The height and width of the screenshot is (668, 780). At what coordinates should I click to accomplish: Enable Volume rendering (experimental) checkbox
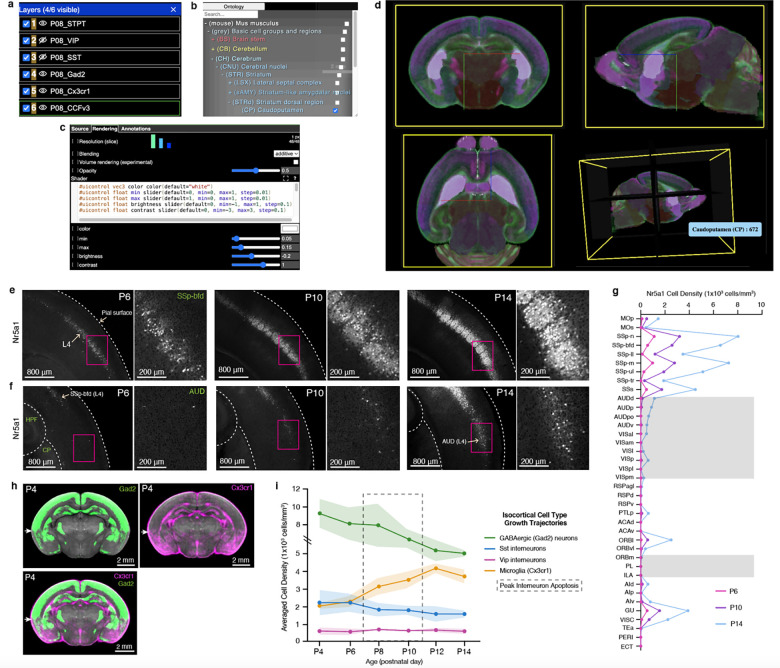[x=296, y=162]
